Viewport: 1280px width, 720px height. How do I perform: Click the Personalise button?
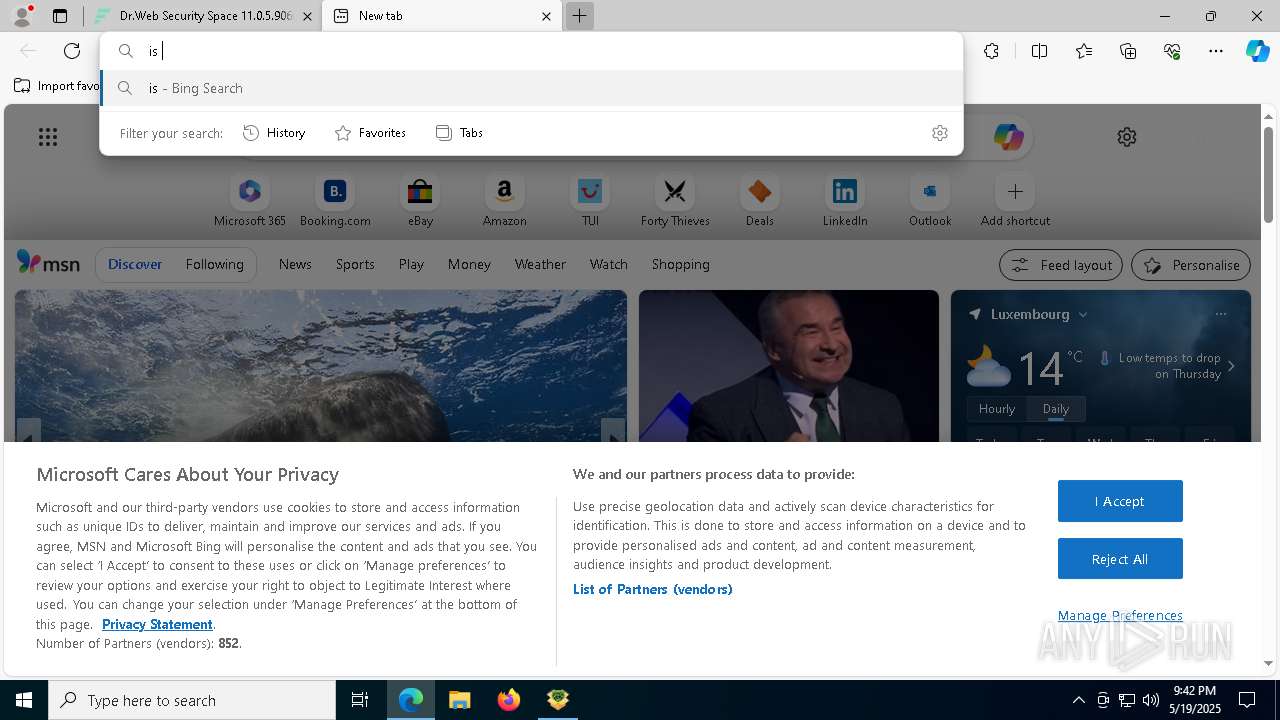point(1191,265)
